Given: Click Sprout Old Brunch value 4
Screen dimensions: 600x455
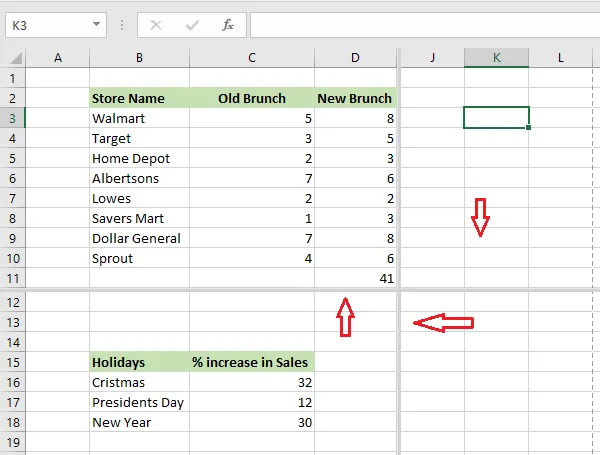Looking at the screenshot, I should tap(252, 258).
